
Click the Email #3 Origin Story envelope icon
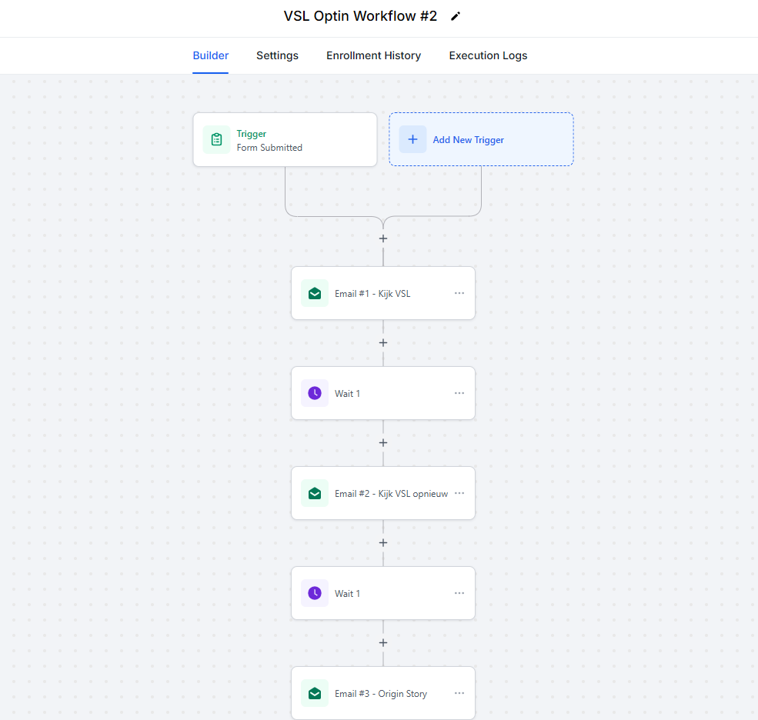[x=315, y=694]
